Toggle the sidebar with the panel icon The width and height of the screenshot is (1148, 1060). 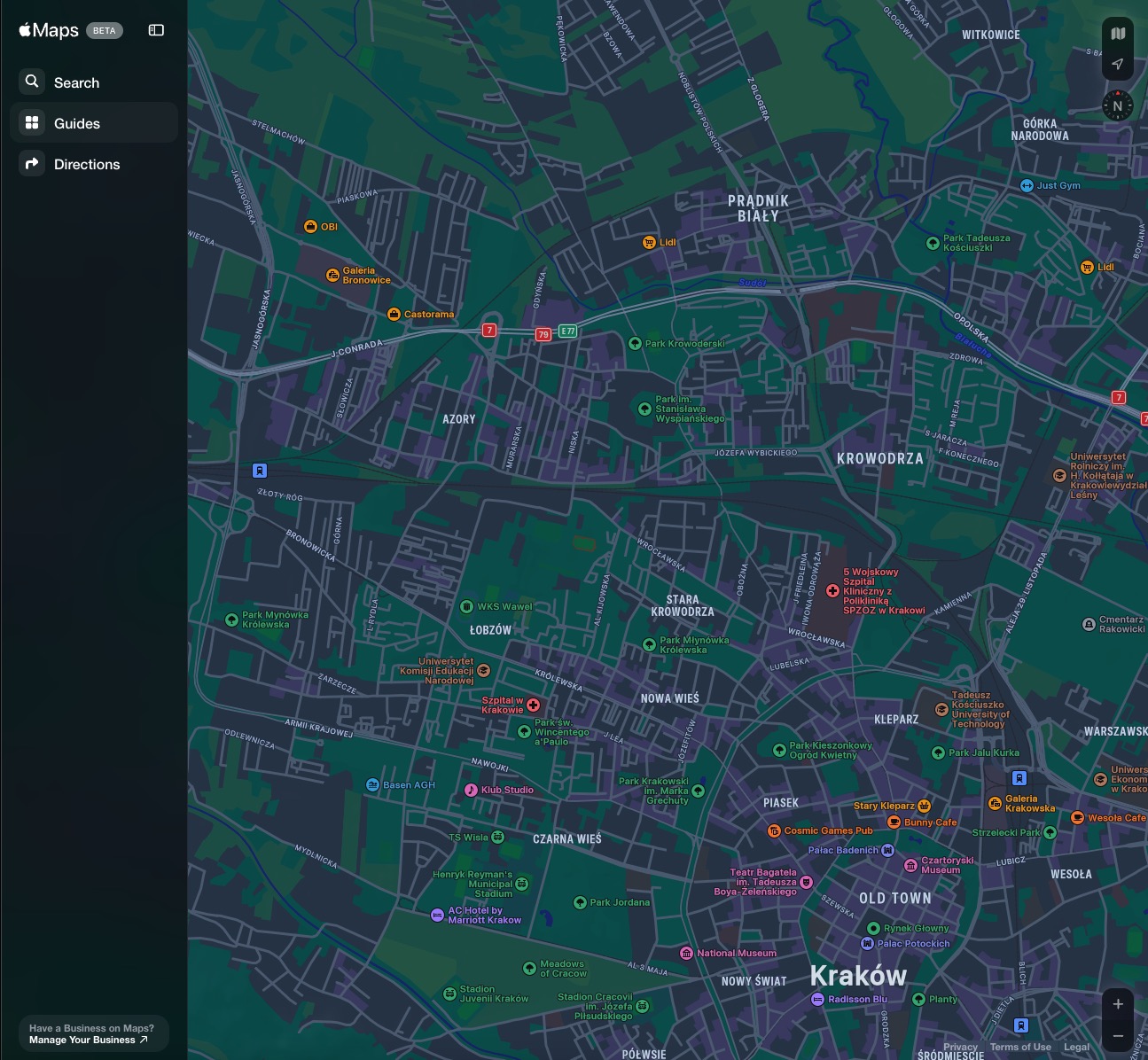156,30
